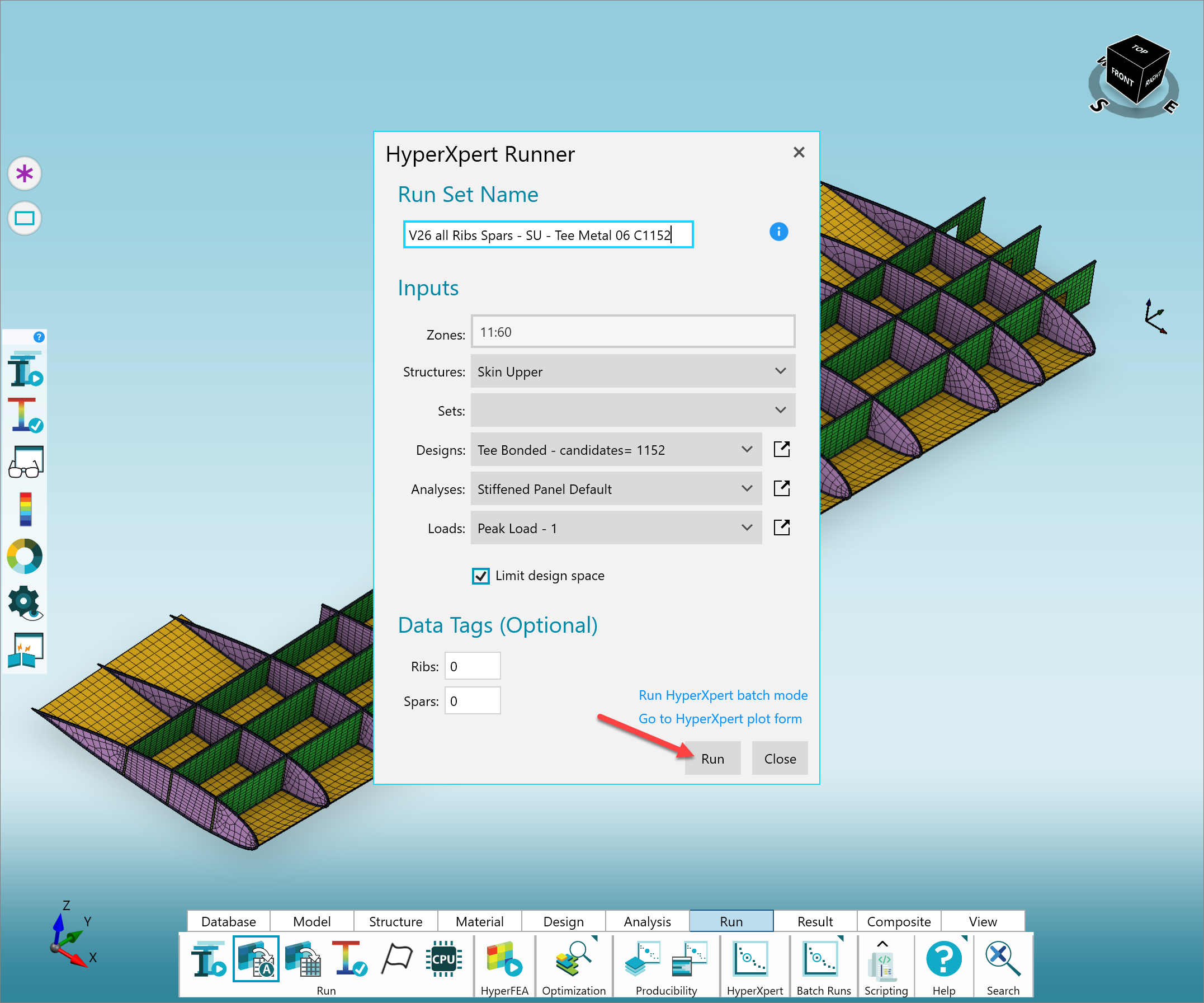Open the glasses viewer window icon

coord(26,462)
